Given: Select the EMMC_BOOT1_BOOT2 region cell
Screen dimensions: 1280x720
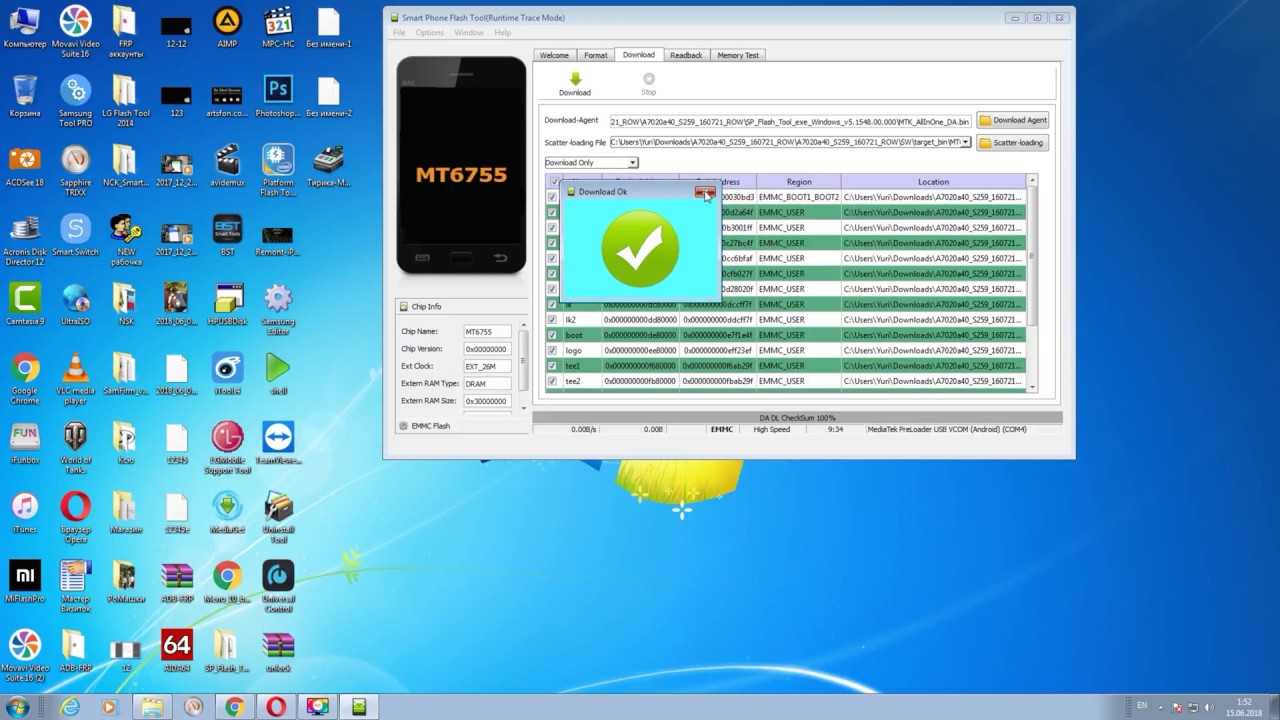Looking at the screenshot, I should [x=799, y=197].
